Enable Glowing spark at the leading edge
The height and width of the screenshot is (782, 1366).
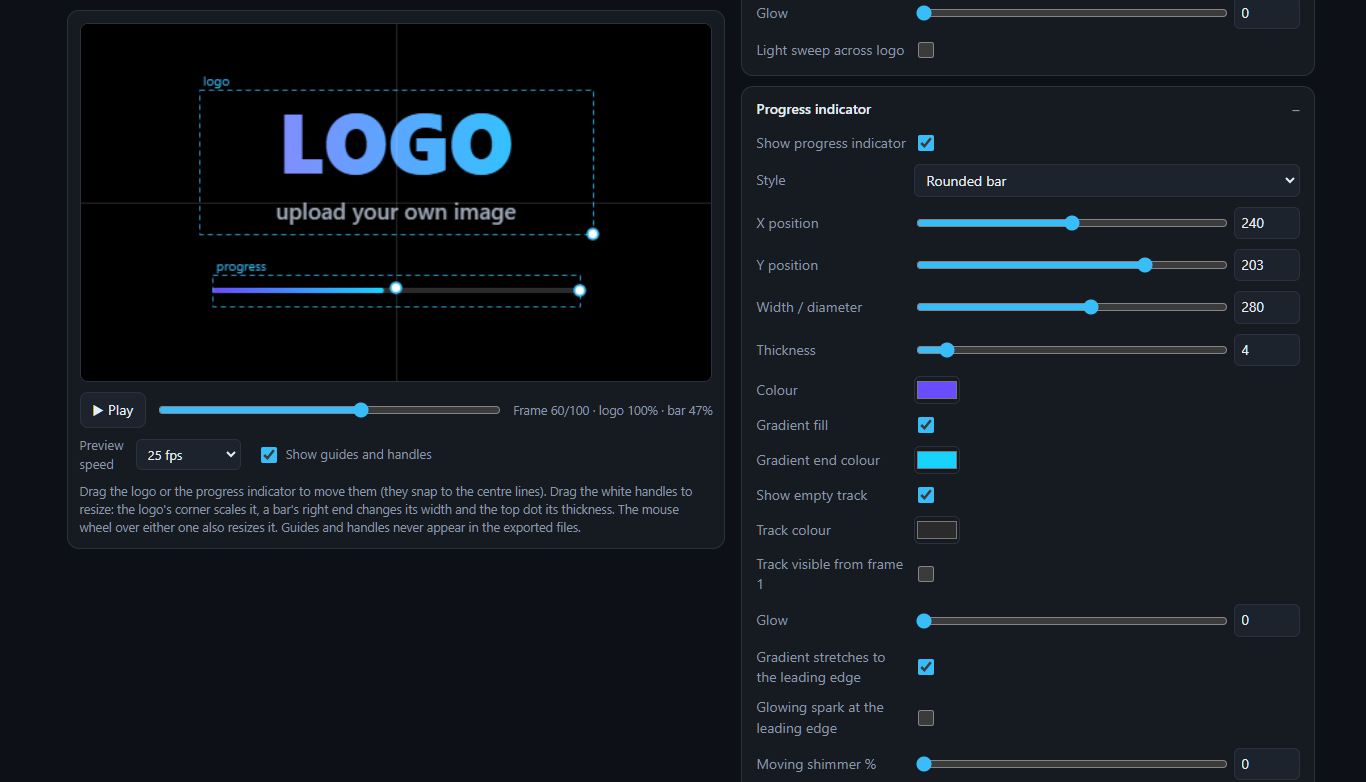coord(926,718)
